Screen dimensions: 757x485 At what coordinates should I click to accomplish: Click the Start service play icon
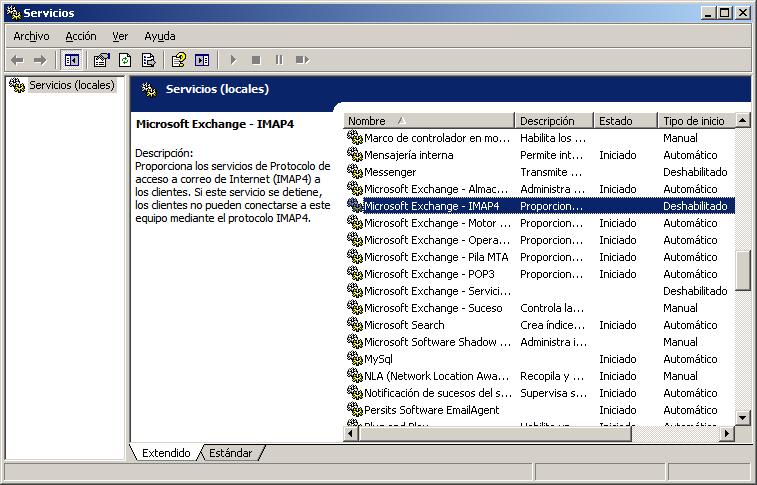(233, 60)
